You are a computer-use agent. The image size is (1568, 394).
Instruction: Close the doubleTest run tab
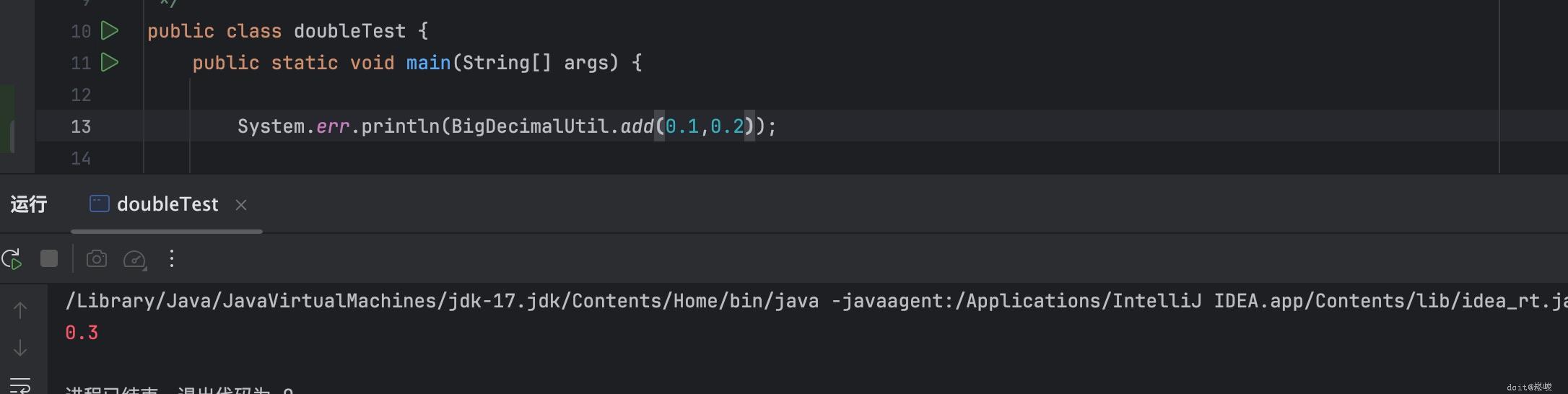click(x=241, y=206)
